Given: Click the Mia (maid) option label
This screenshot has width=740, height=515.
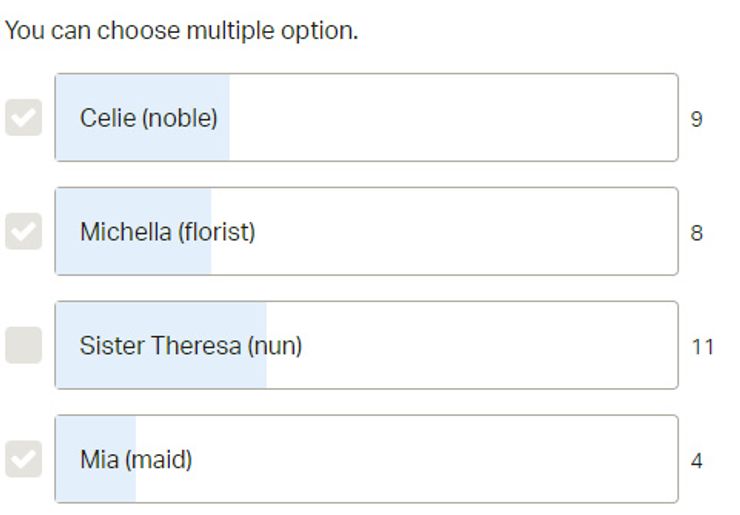Looking at the screenshot, I should pyautogui.click(x=136, y=460).
